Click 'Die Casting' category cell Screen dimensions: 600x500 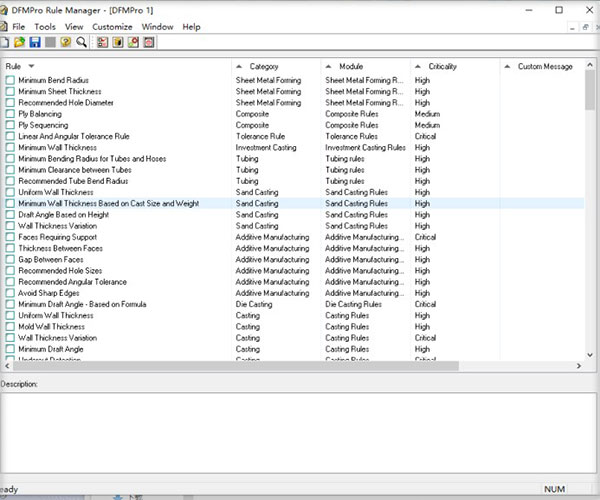point(254,304)
